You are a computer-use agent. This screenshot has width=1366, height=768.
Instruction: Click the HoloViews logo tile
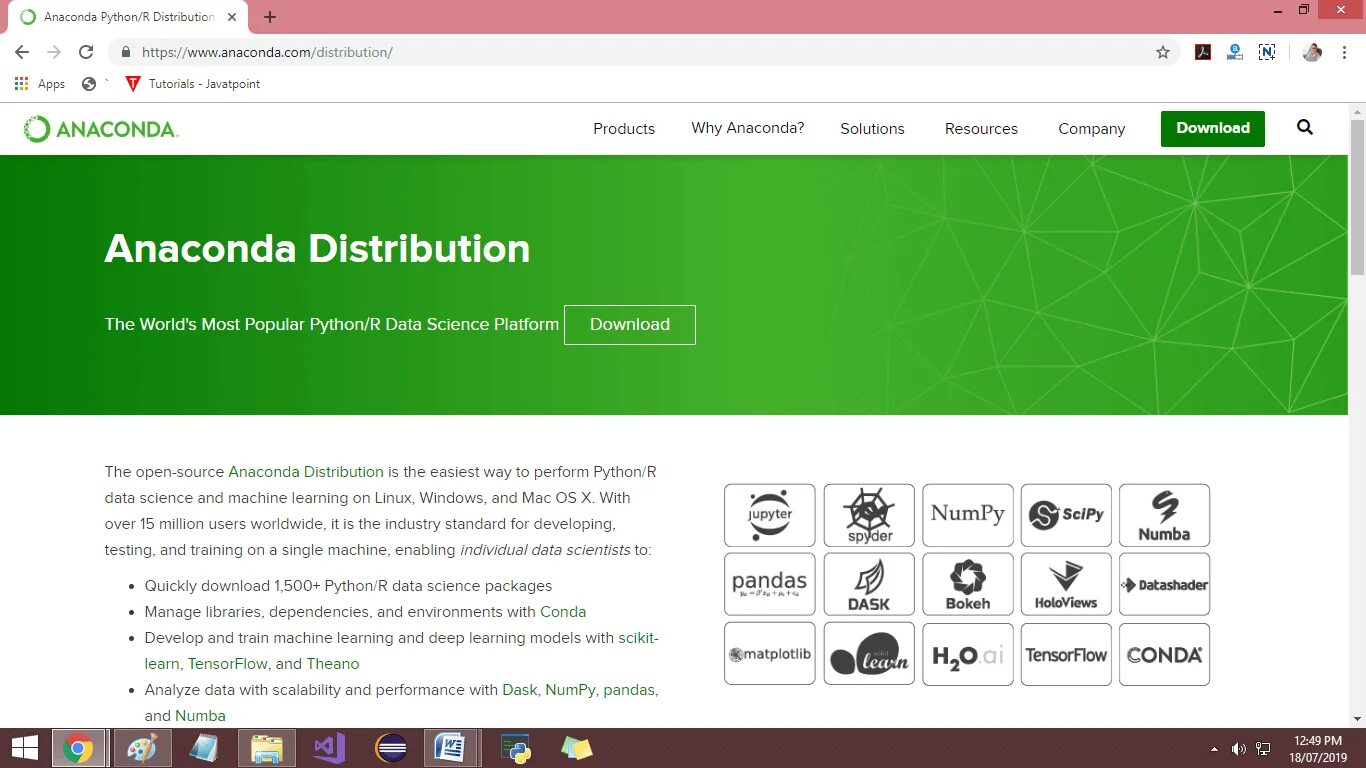click(1066, 584)
